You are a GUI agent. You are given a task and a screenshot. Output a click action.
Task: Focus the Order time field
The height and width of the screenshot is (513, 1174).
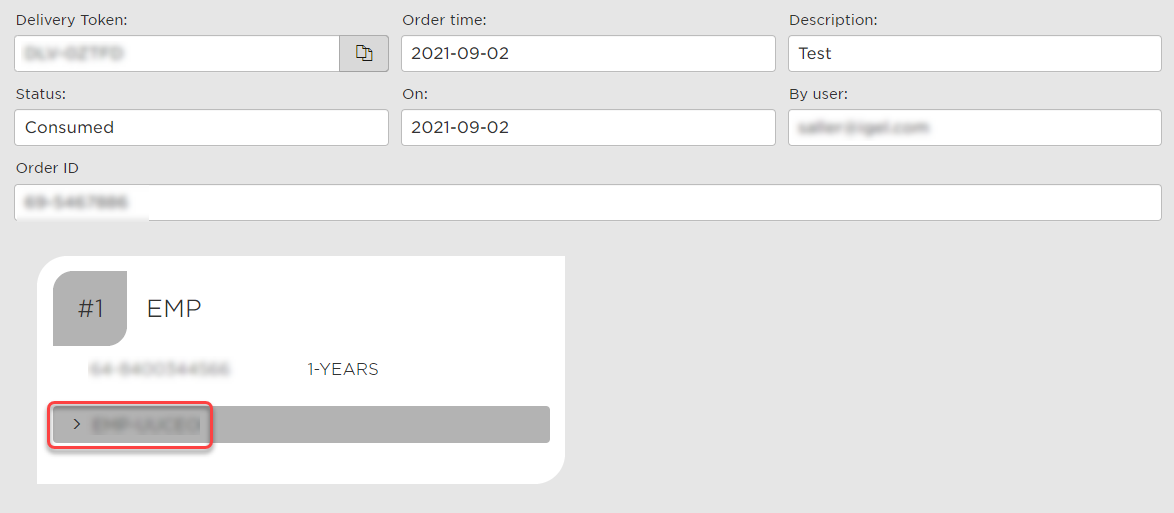pos(588,54)
